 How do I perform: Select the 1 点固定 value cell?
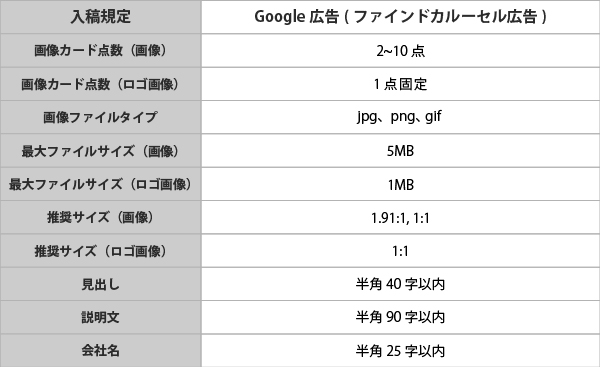pyautogui.click(x=400, y=84)
